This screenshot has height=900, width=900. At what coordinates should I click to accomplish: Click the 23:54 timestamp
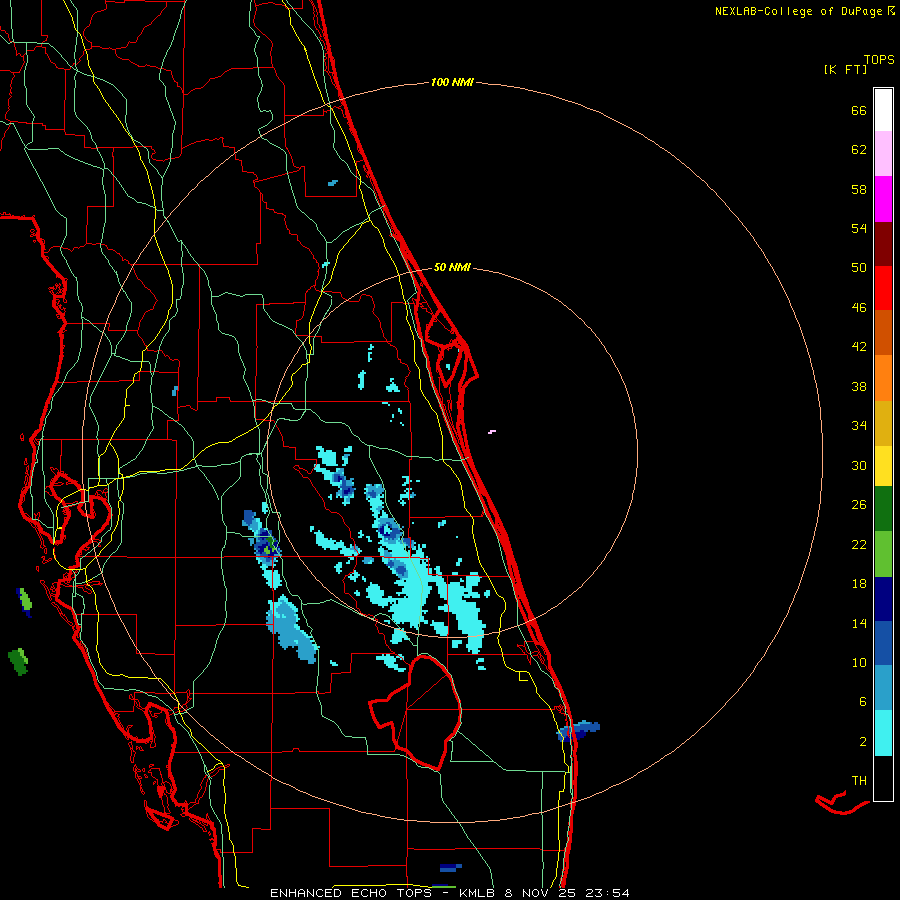pos(607,893)
